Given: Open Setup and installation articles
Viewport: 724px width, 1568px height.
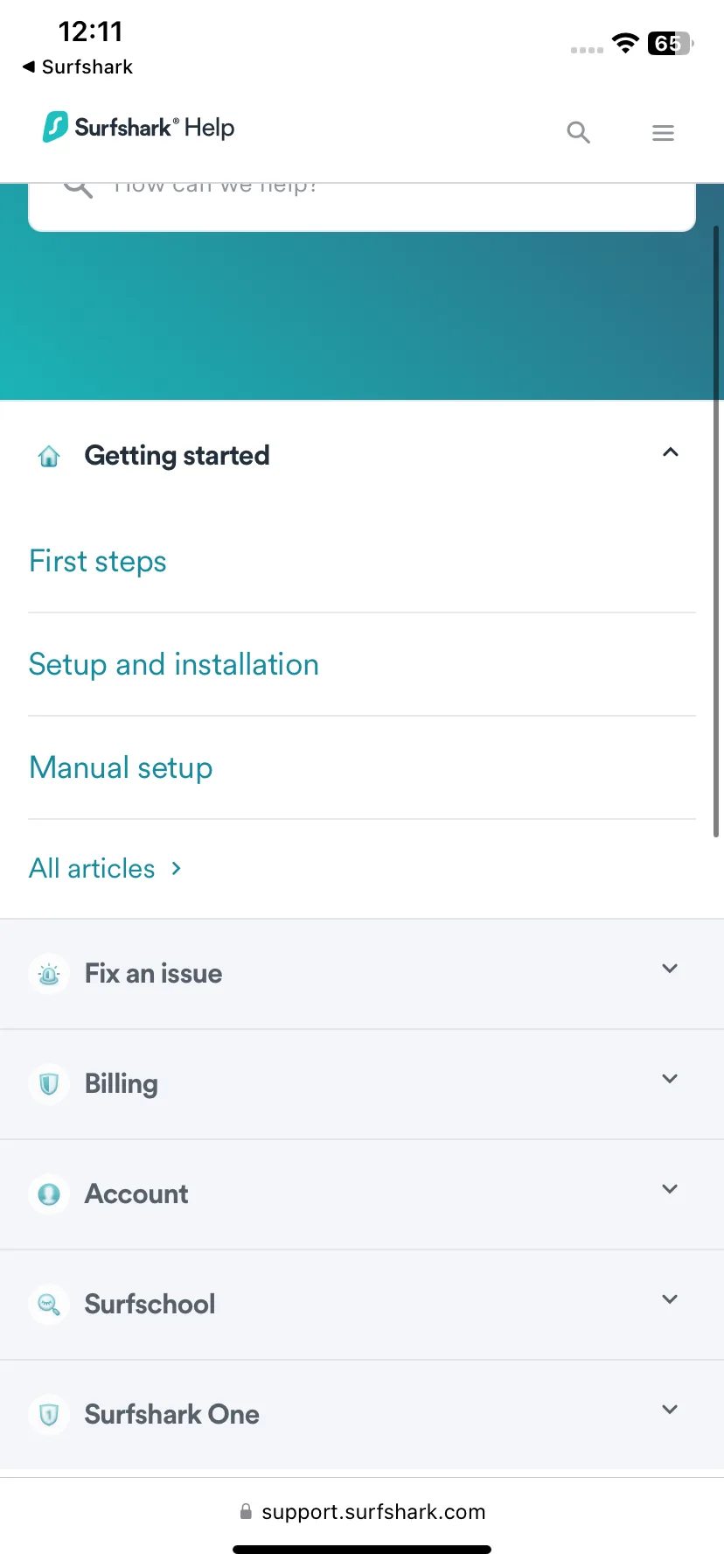Looking at the screenshot, I should coord(174,665).
